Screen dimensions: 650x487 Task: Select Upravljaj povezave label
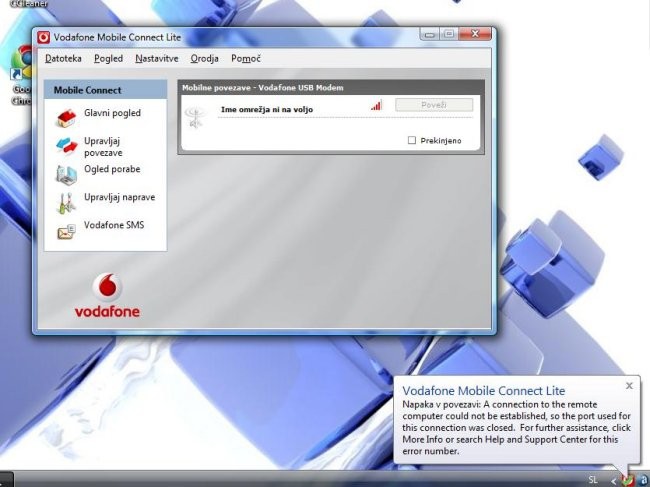103,147
